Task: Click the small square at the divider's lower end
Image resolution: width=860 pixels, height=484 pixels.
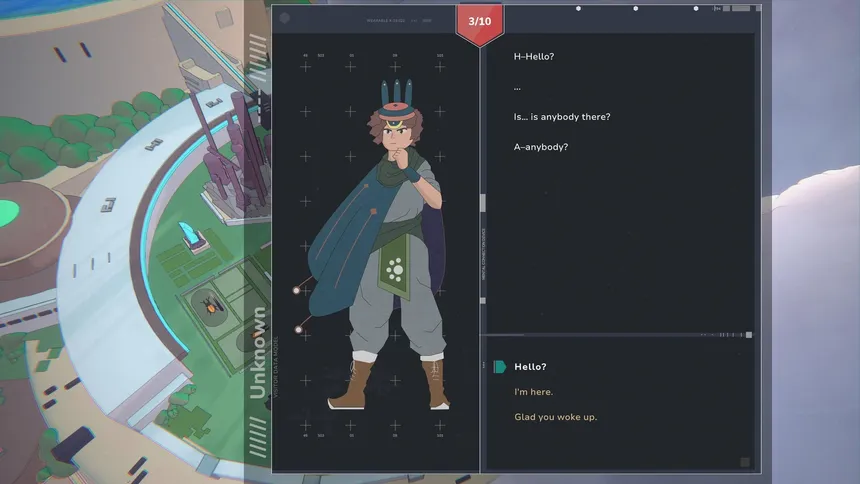Action: pyautogui.click(x=483, y=301)
